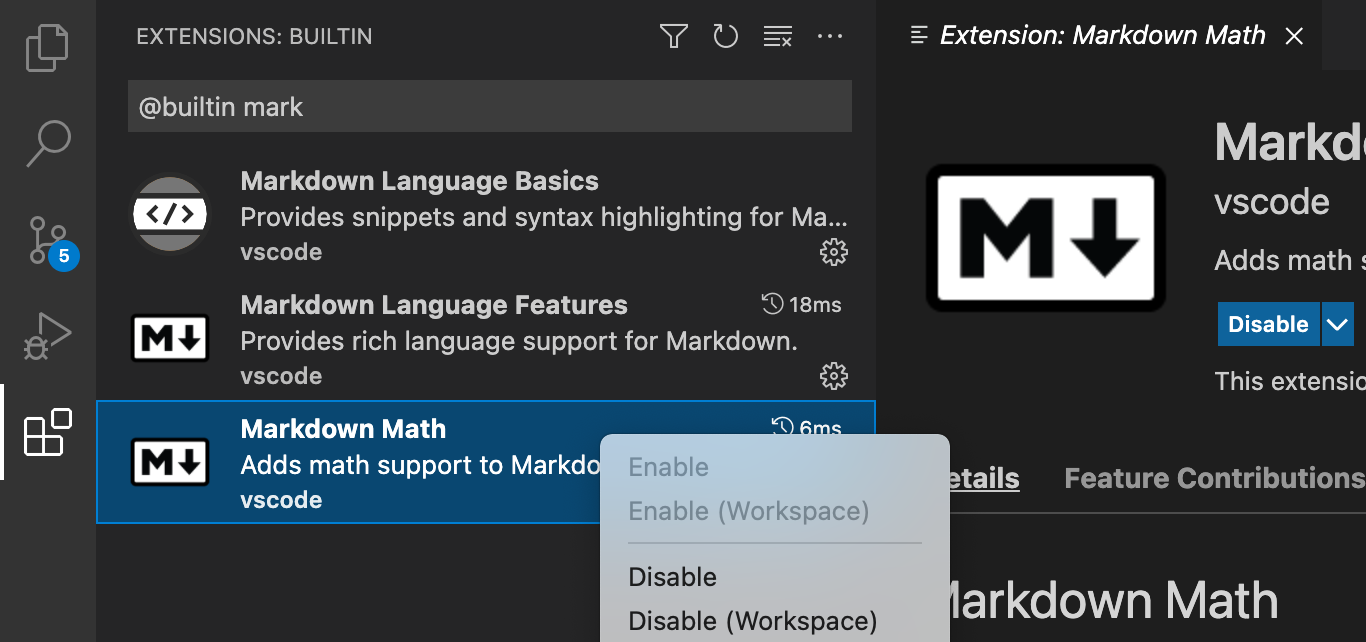Open gear menu for Markdown Language Features

point(833,376)
